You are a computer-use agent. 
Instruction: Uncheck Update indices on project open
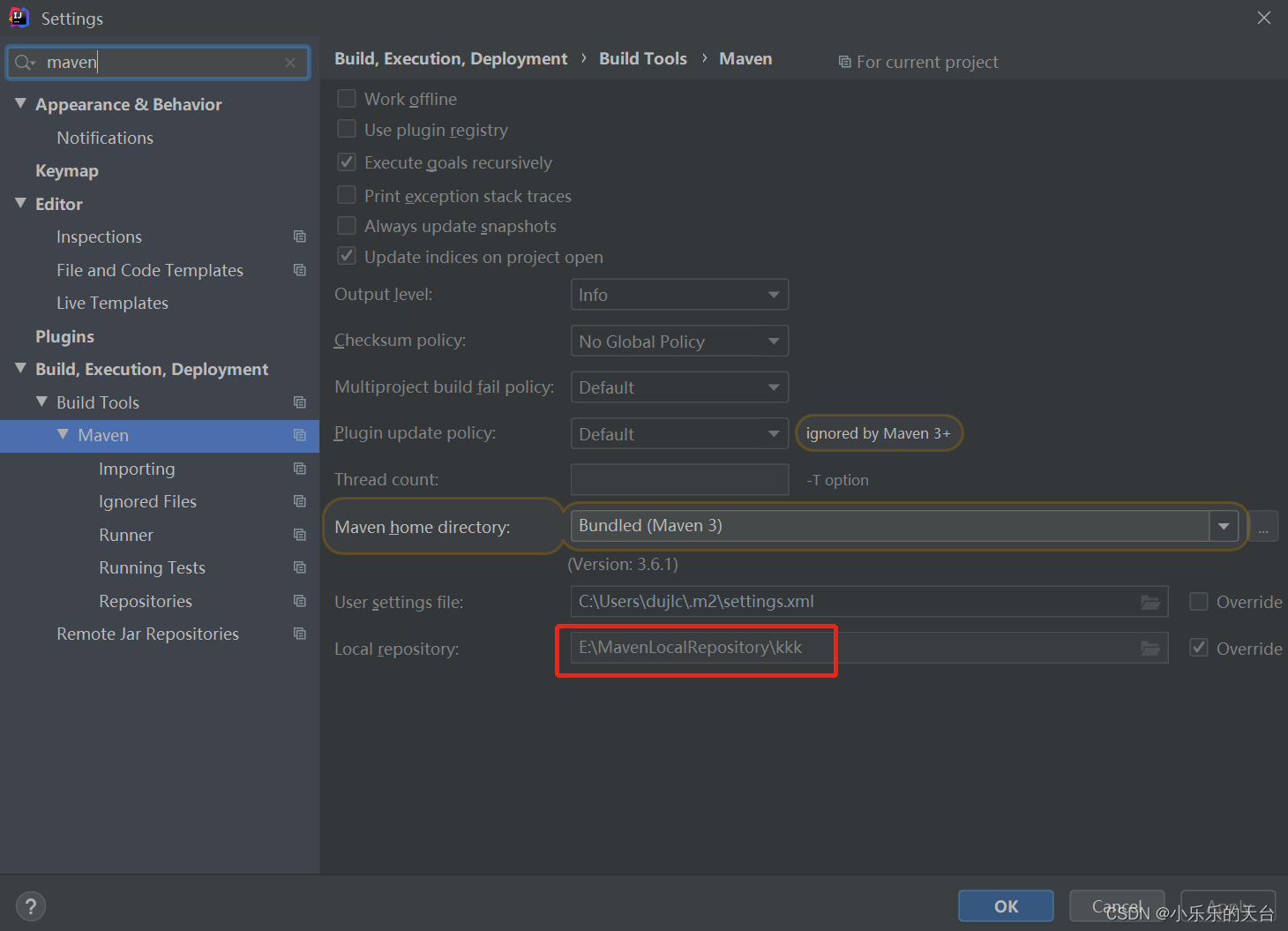click(347, 256)
